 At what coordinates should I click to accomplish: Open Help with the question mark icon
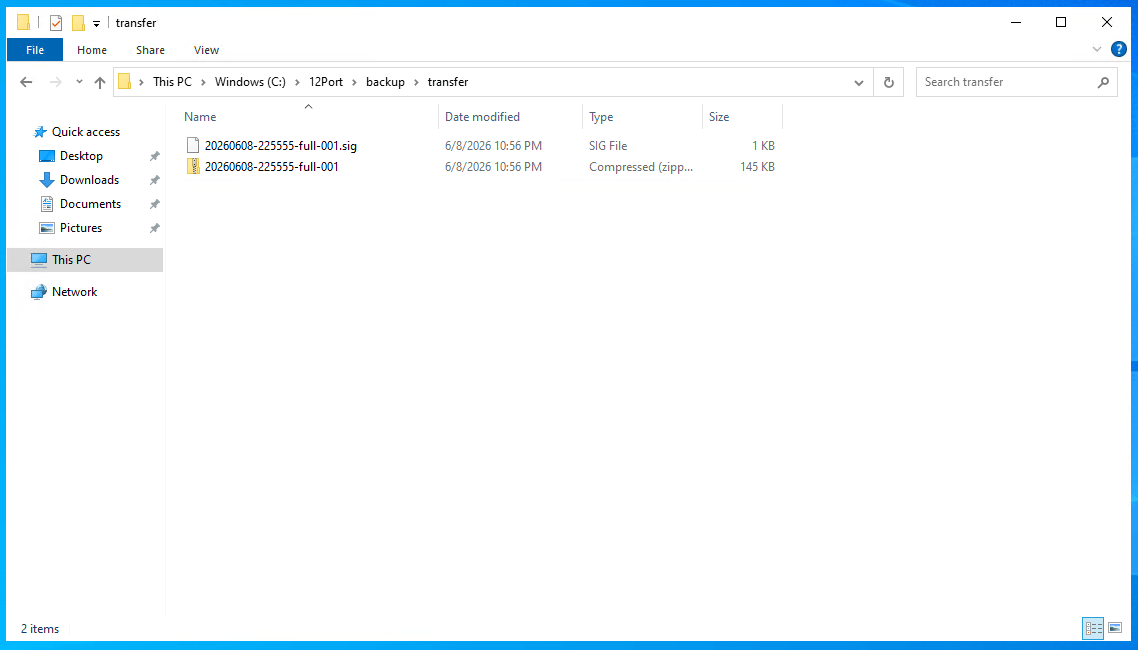[x=1119, y=49]
